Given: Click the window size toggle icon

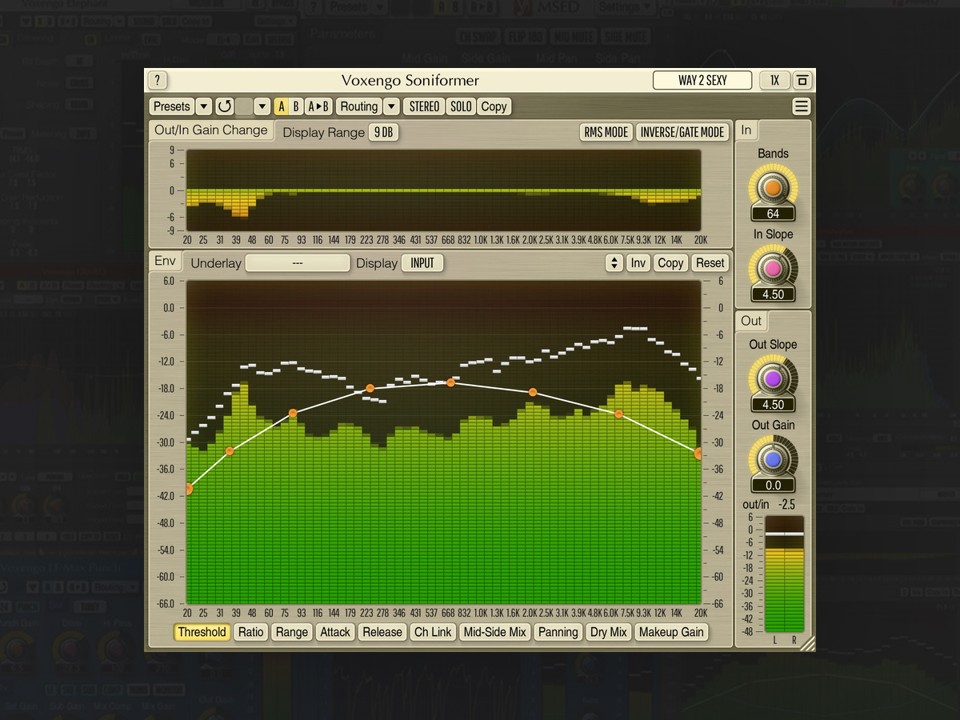Looking at the screenshot, I should coord(801,80).
